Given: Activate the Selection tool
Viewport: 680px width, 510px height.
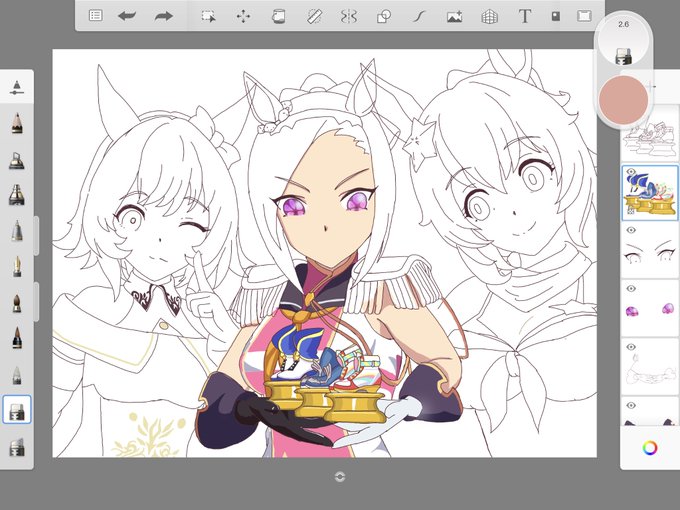Looking at the screenshot, I should (x=209, y=16).
